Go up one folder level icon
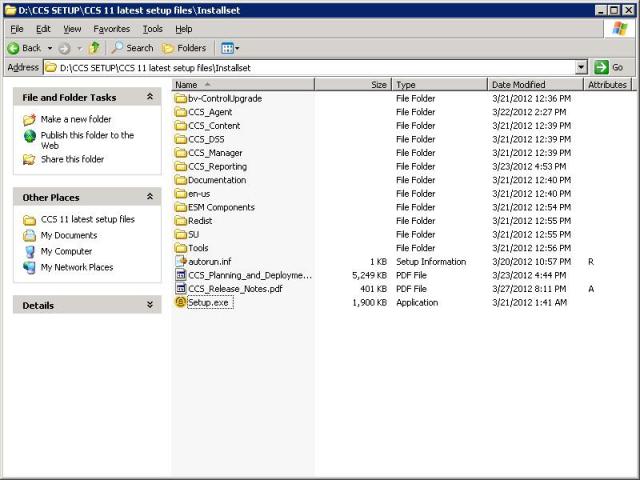The image size is (640, 480). tap(94, 48)
